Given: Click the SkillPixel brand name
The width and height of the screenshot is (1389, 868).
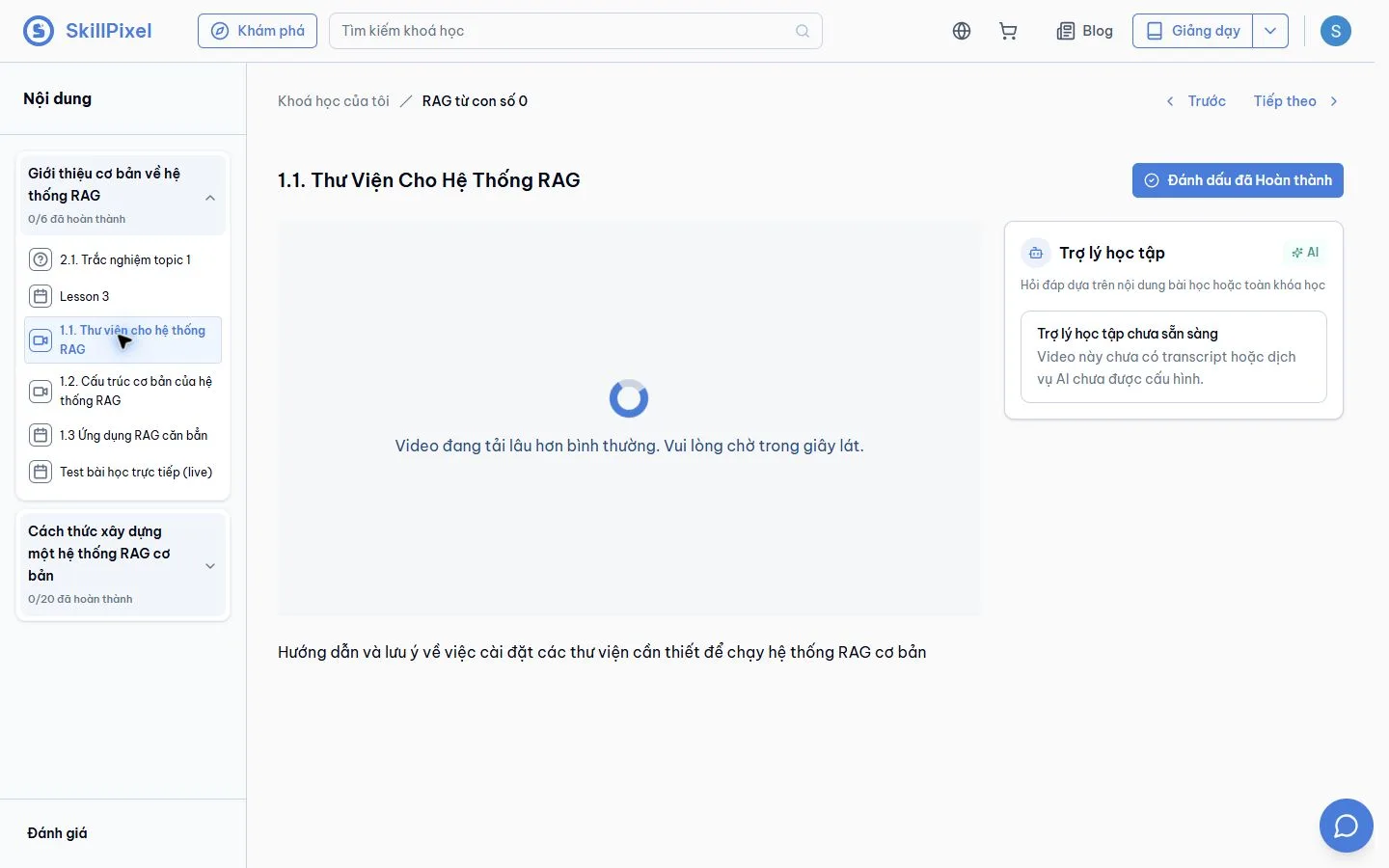Looking at the screenshot, I should [109, 31].
